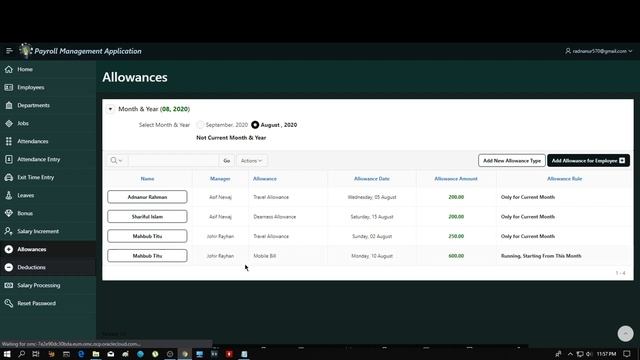Open Task View on the taskbar
The image size is (640, 360).
pos(36,354)
